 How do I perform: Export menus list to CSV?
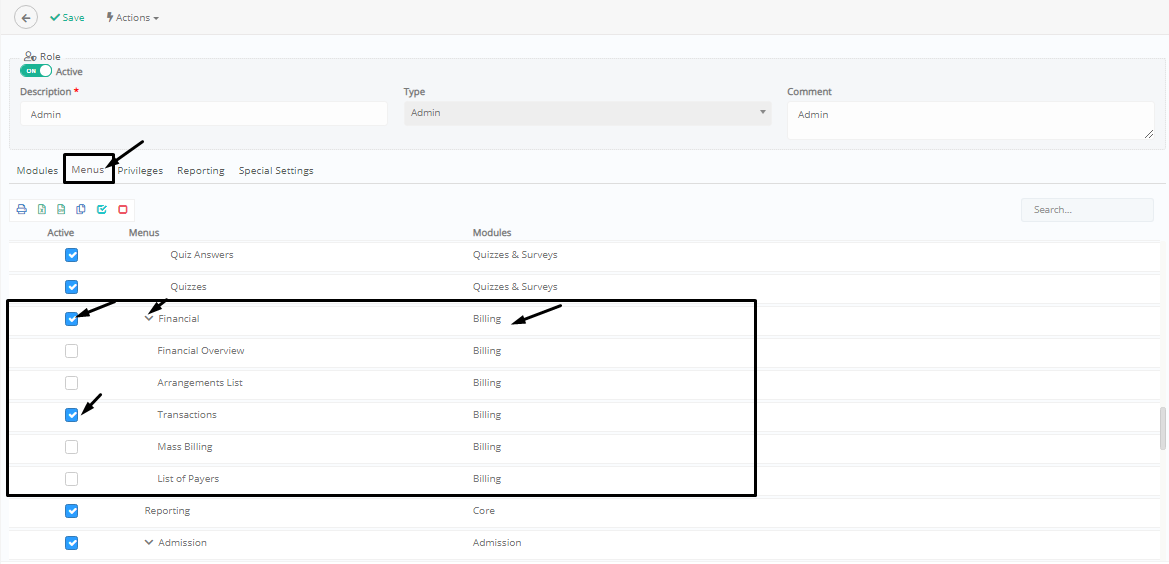pyautogui.click(x=61, y=209)
